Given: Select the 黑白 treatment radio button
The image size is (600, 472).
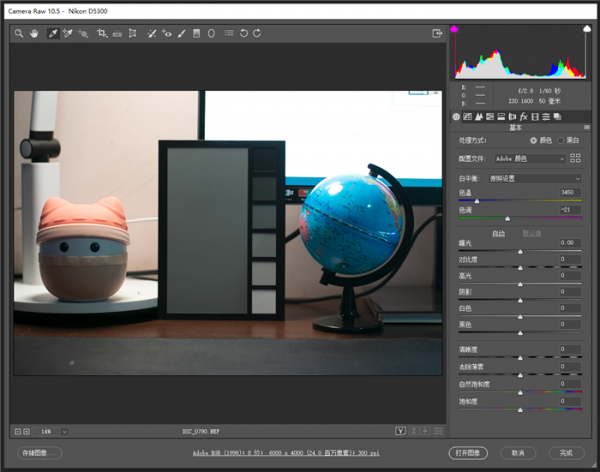Looking at the screenshot, I should pos(560,141).
